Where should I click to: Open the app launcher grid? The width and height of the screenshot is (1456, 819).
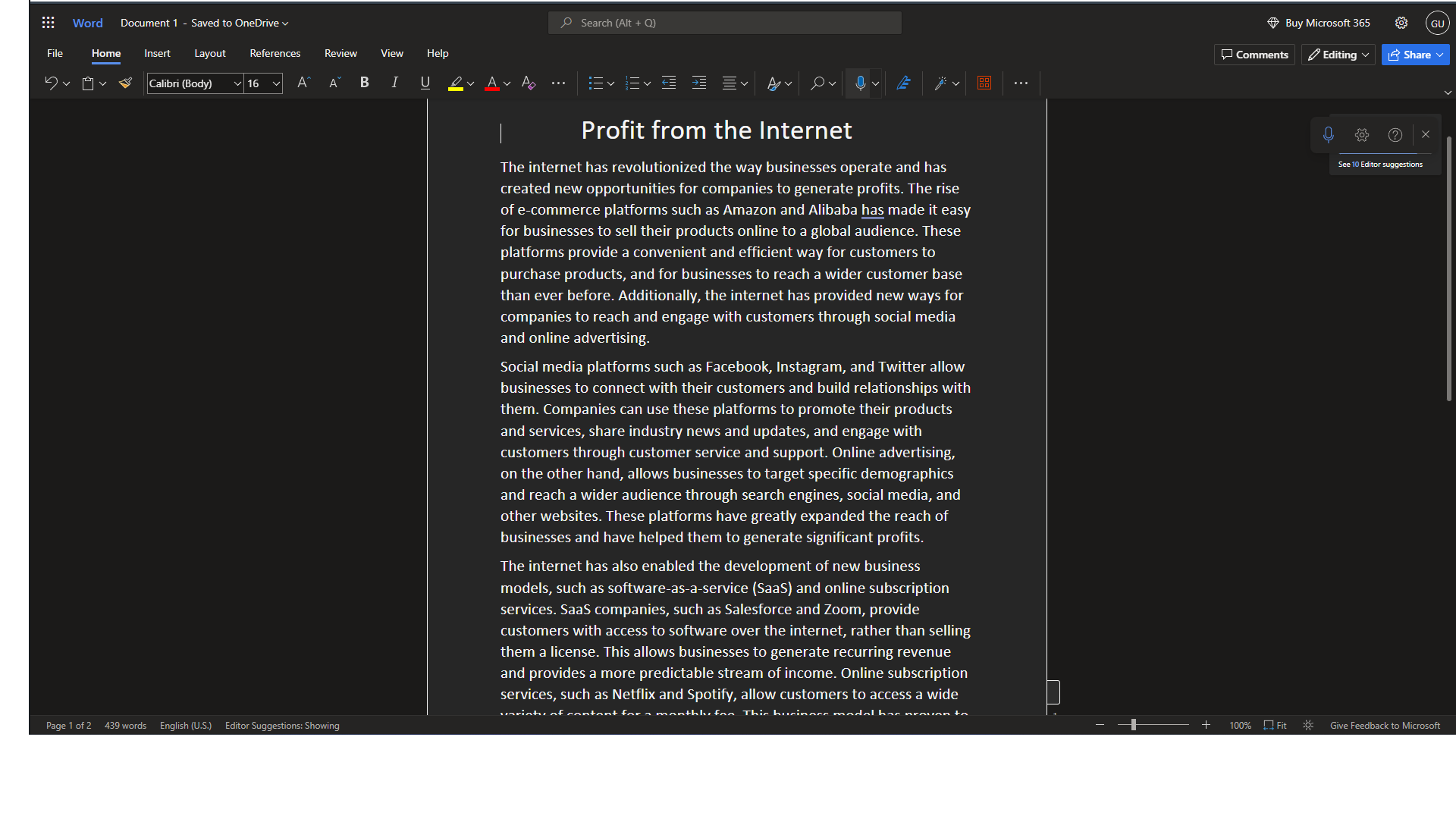click(48, 23)
